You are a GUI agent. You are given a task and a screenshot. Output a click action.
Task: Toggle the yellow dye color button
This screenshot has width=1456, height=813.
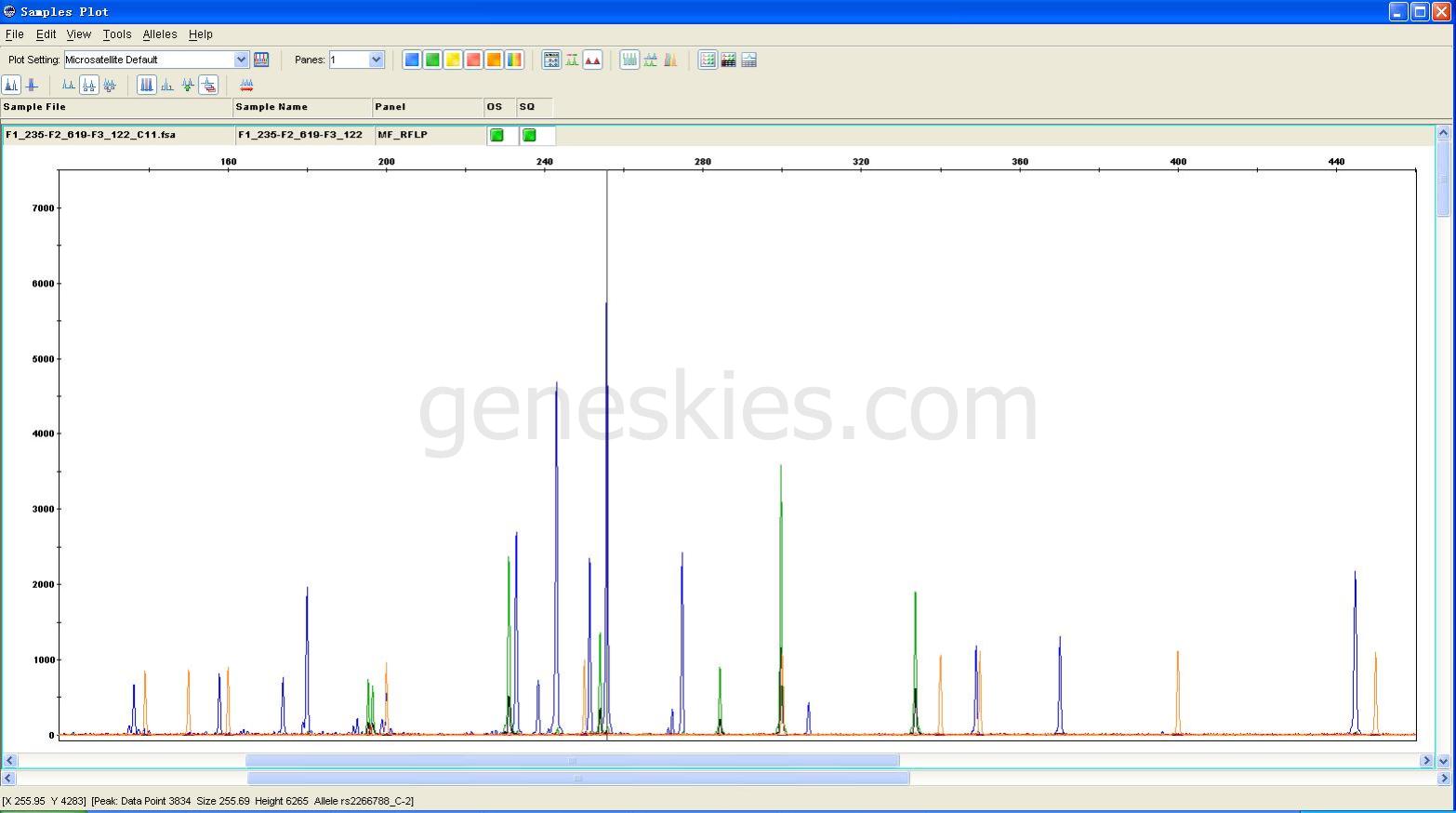[453, 60]
